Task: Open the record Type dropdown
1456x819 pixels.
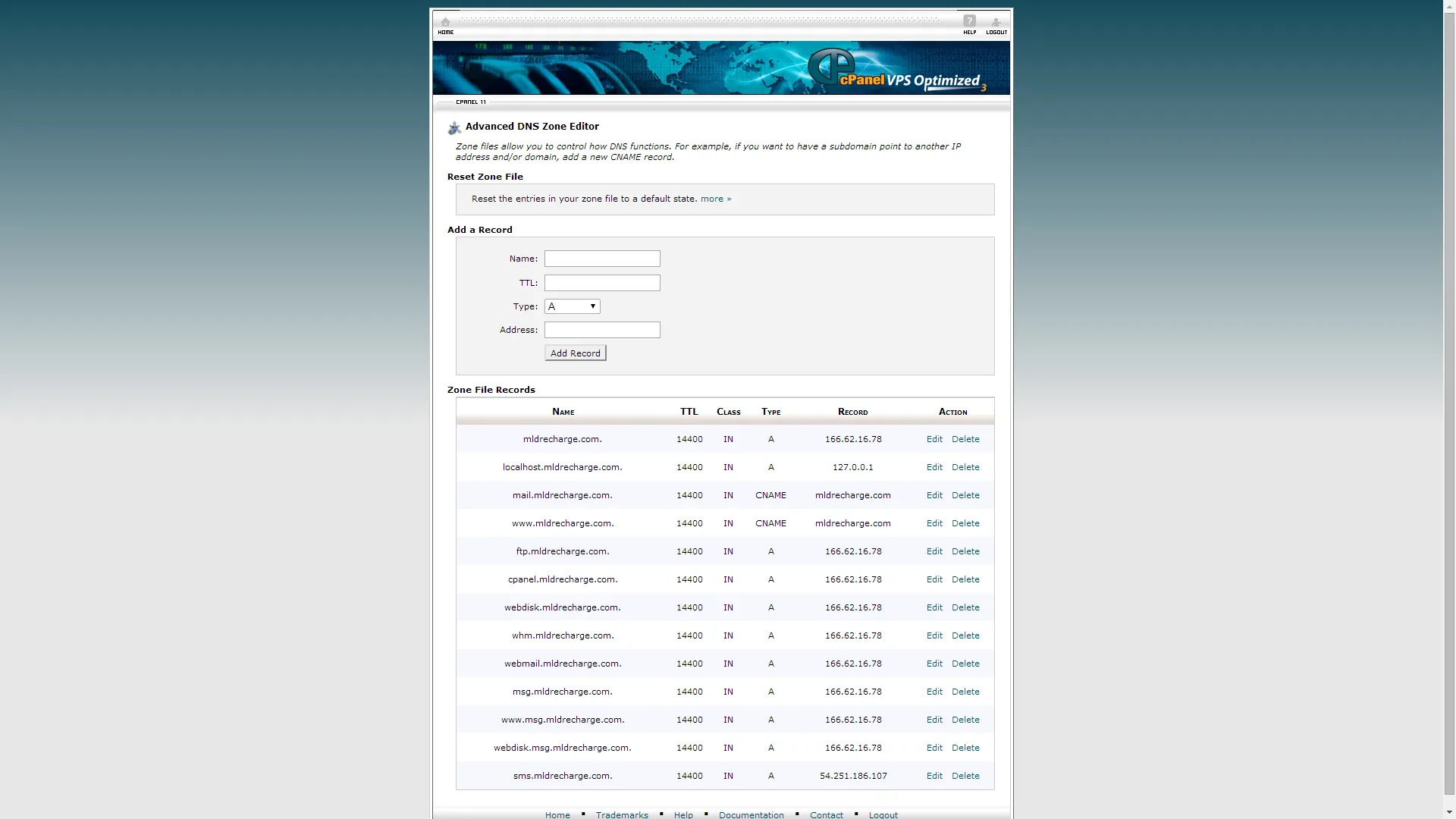Action: 572,306
